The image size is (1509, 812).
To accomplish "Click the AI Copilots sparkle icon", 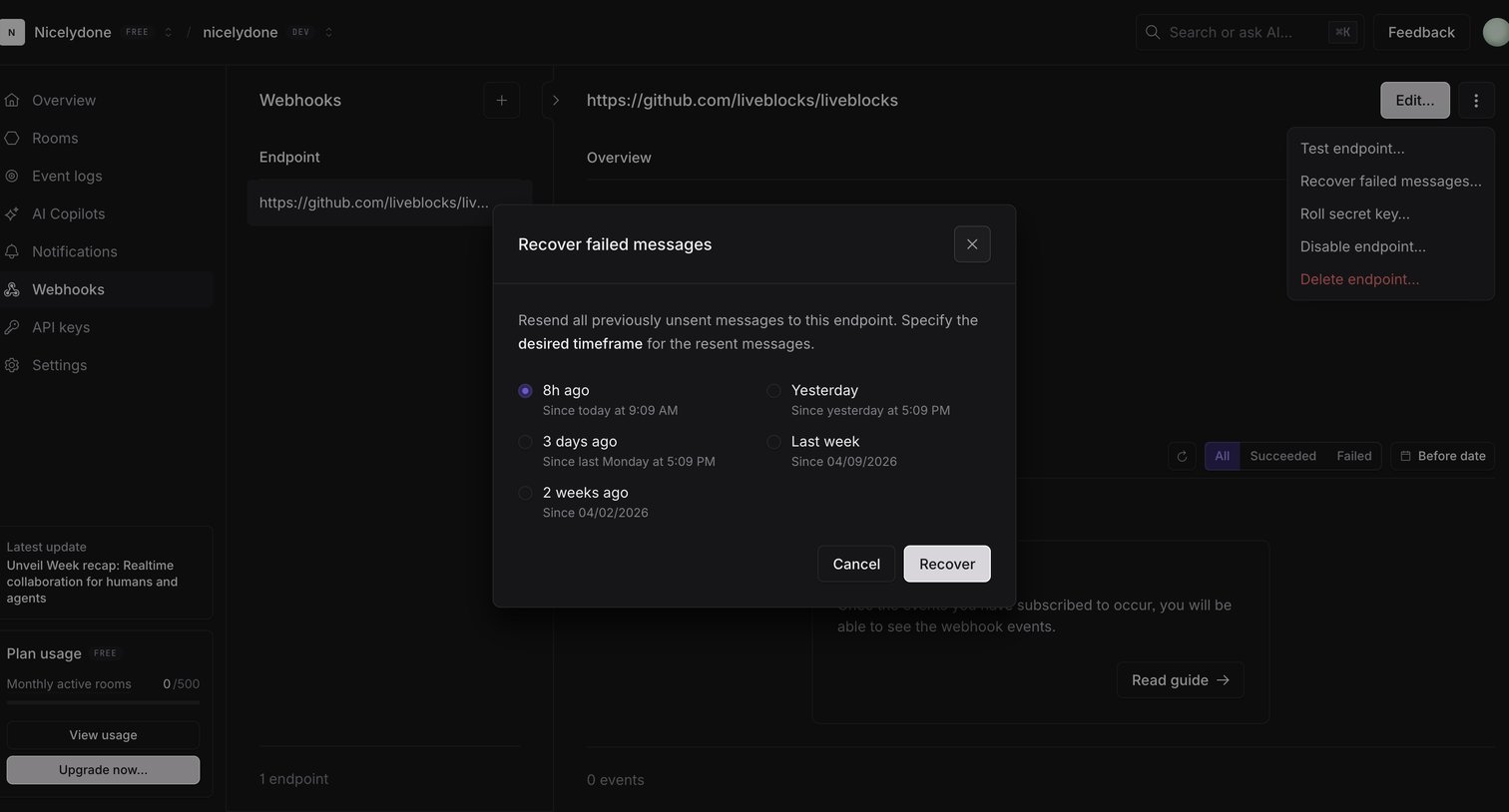I will [x=12, y=213].
